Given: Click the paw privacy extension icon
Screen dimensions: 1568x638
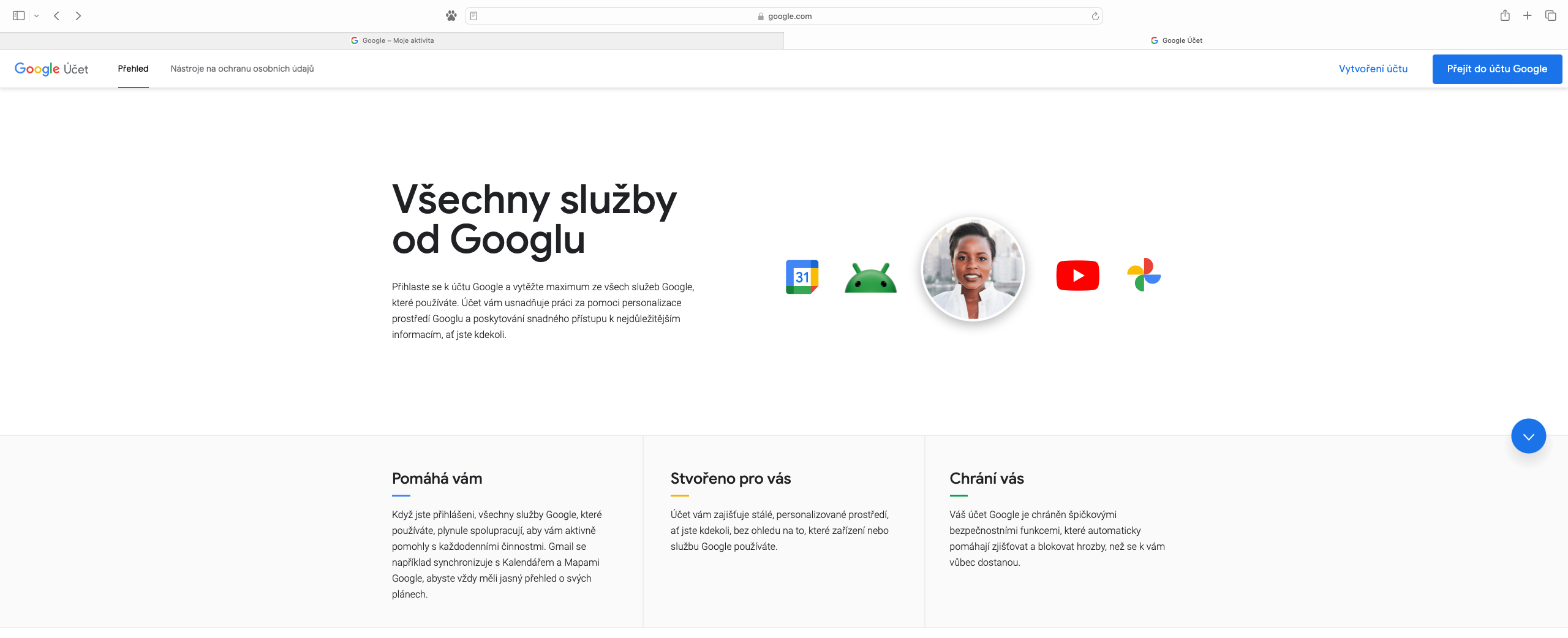Looking at the screenshot, I should pos(451,16).
